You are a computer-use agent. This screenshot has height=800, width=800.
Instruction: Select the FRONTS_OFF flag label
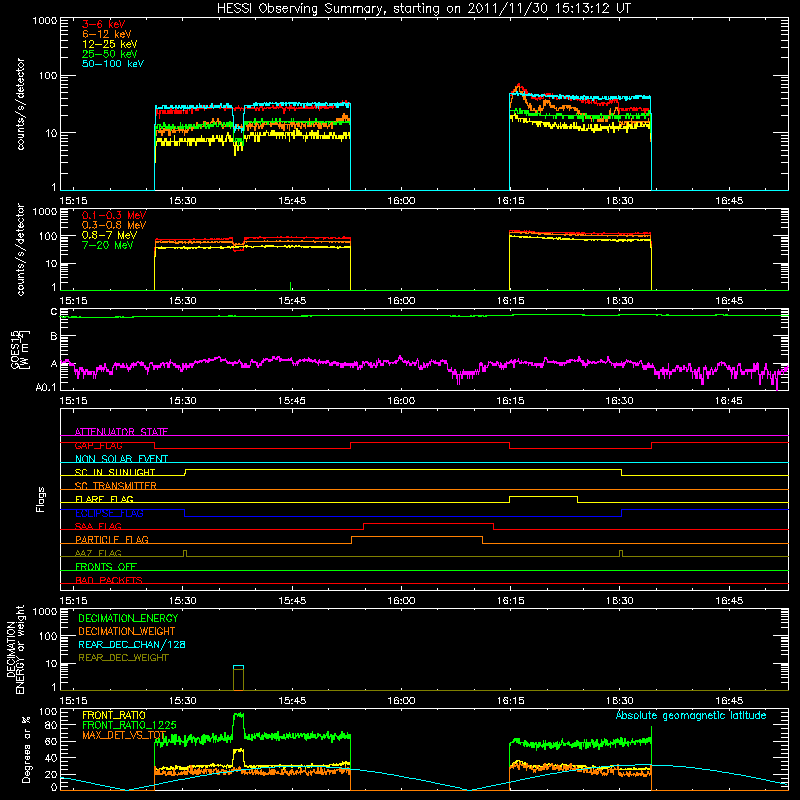(106, 566)
